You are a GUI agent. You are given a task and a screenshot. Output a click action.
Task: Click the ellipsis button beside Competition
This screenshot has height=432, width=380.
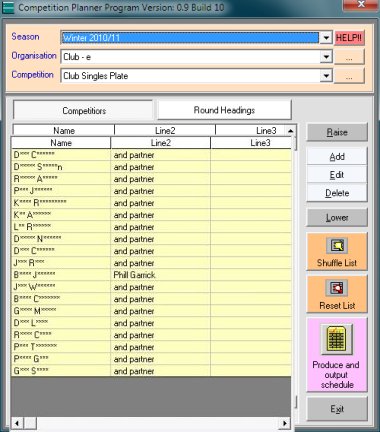(349, 76)
